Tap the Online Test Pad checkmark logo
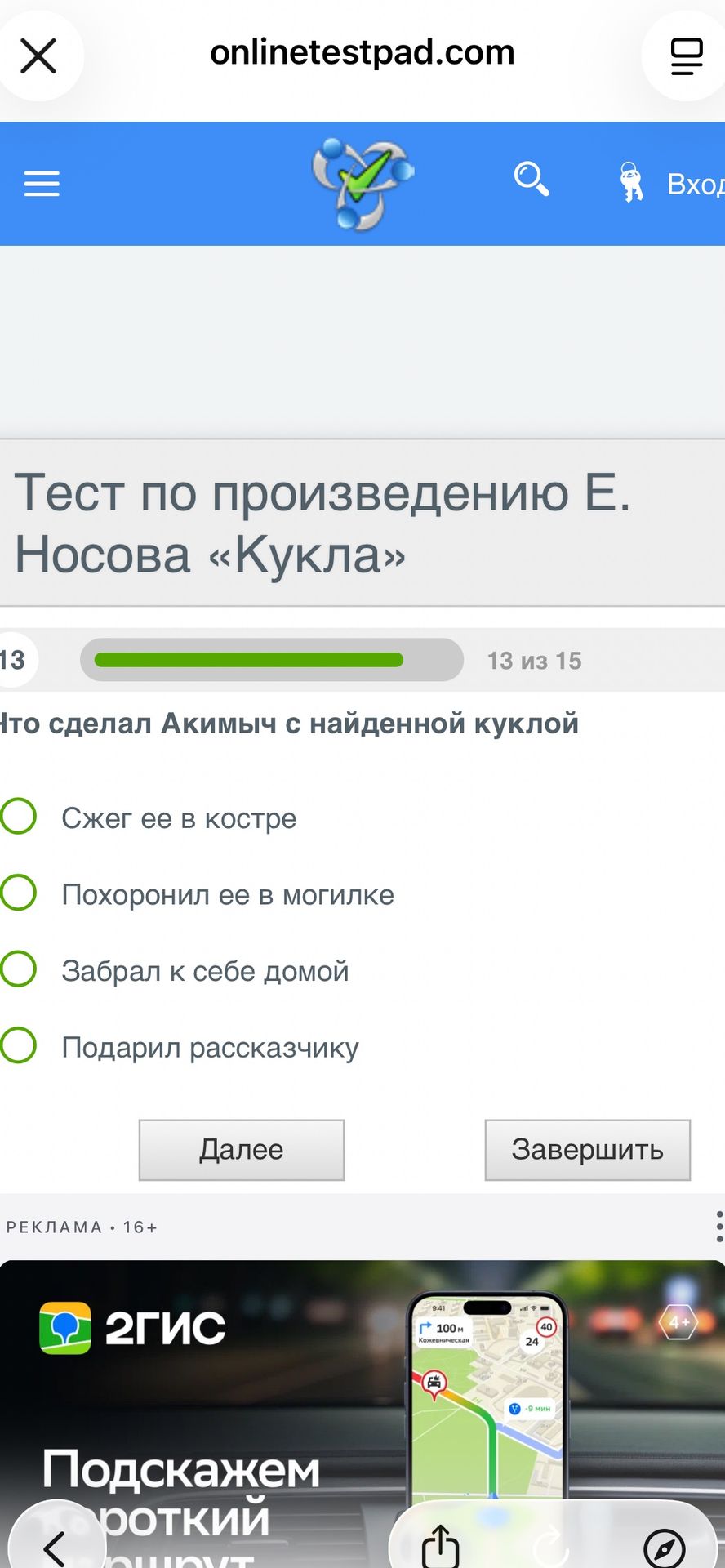 click(363, 184)
